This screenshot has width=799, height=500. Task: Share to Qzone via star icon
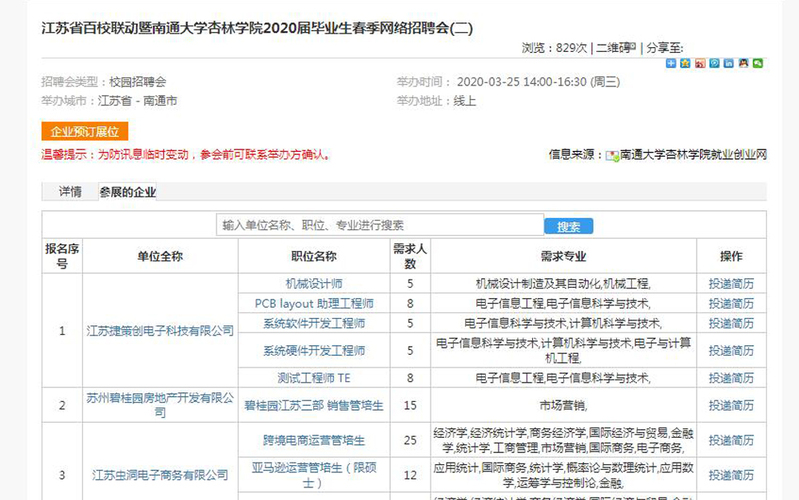tap(685, 63)
